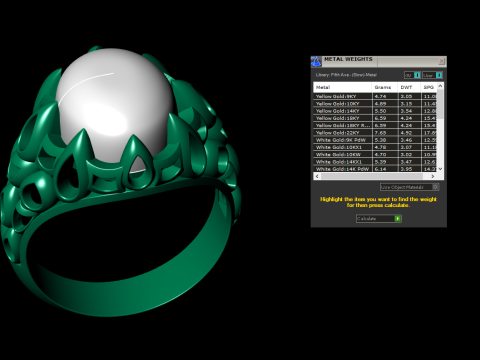Toggle the SV library switch

412,75
